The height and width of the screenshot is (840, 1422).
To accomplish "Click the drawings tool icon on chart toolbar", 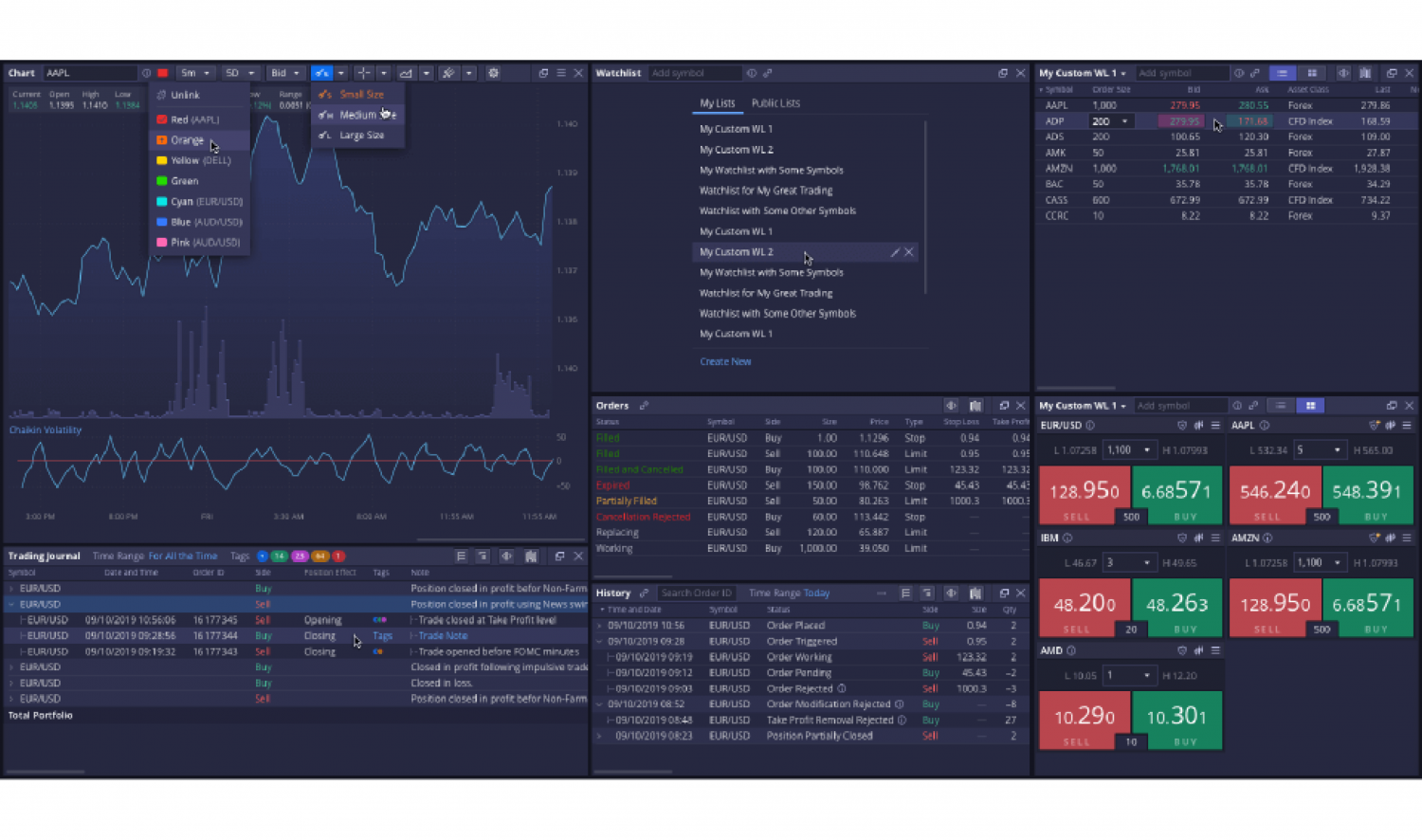I will click(x=449, y=73).
